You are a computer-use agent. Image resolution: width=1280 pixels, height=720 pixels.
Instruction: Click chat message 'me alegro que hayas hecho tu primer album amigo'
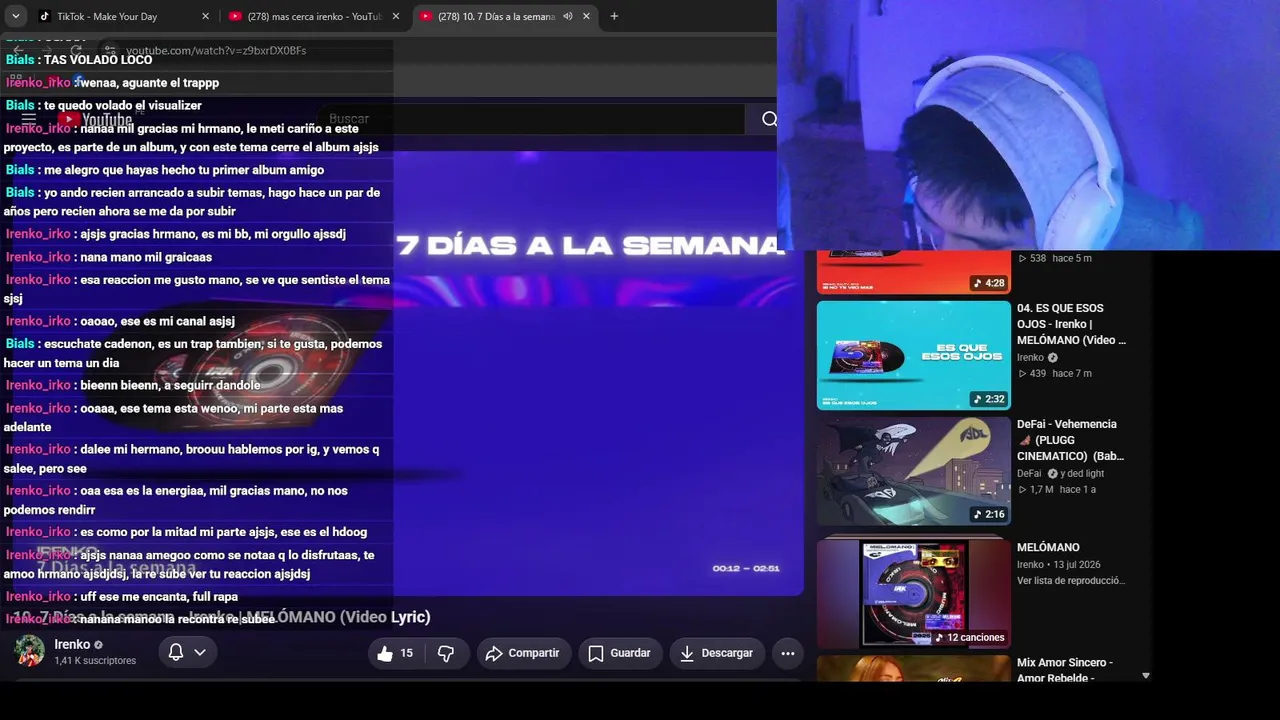[x=184, y=170]
